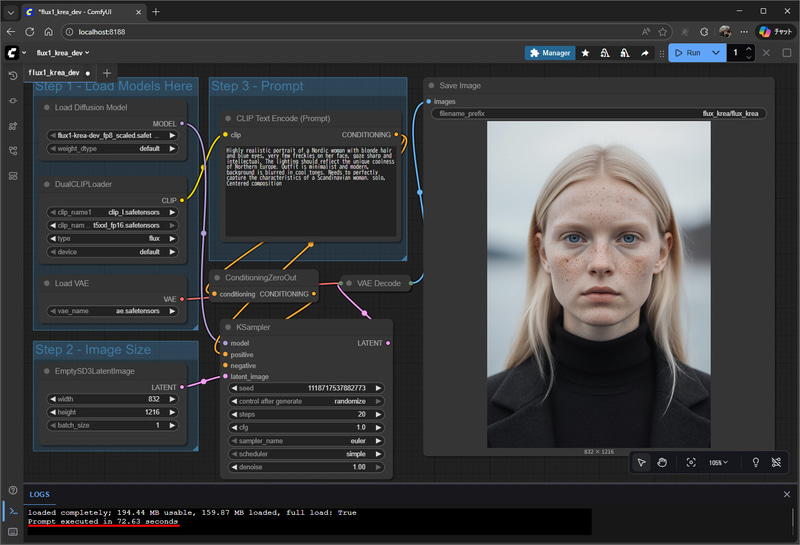The height and width of the screenshot is (545, 800).
Task: Open the 105% zoom level dropdown
Action: (718, 462)
